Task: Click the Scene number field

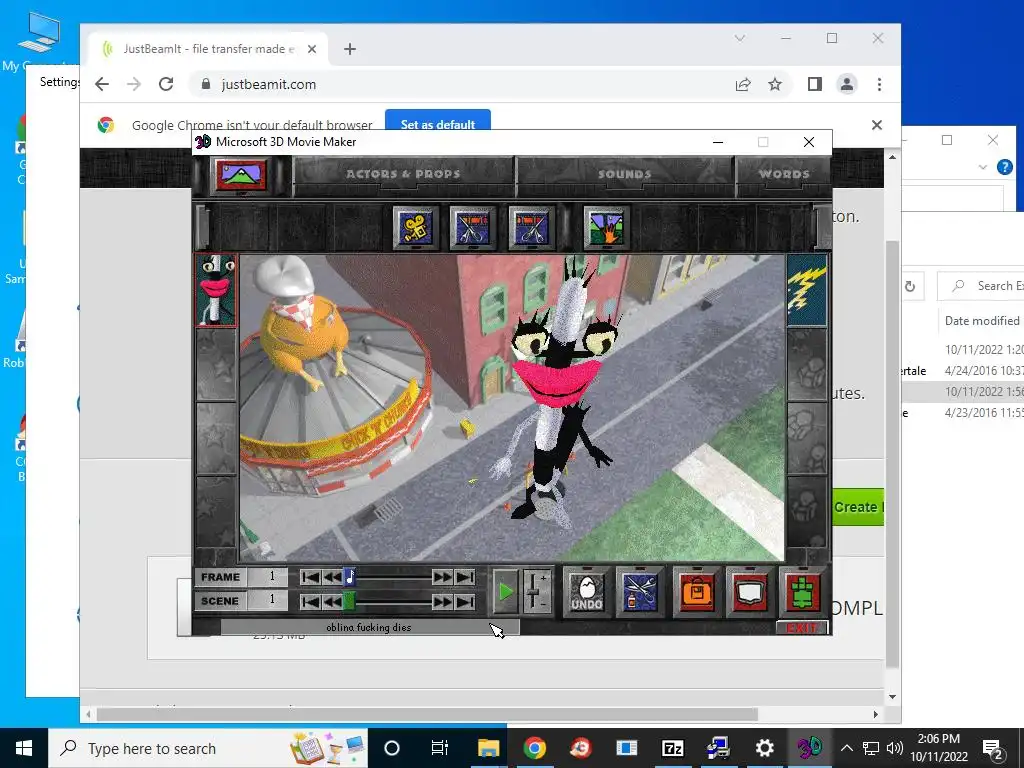Action: pos(268,600)
